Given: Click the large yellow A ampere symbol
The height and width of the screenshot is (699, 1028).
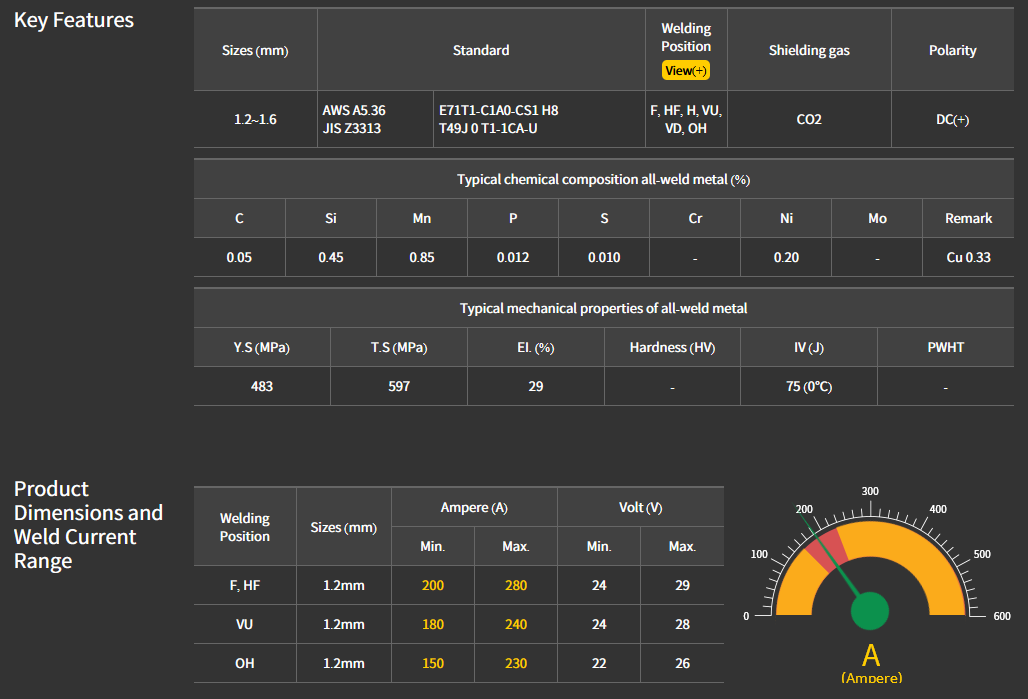Looking at the screenshot, I should click(871, 655).
